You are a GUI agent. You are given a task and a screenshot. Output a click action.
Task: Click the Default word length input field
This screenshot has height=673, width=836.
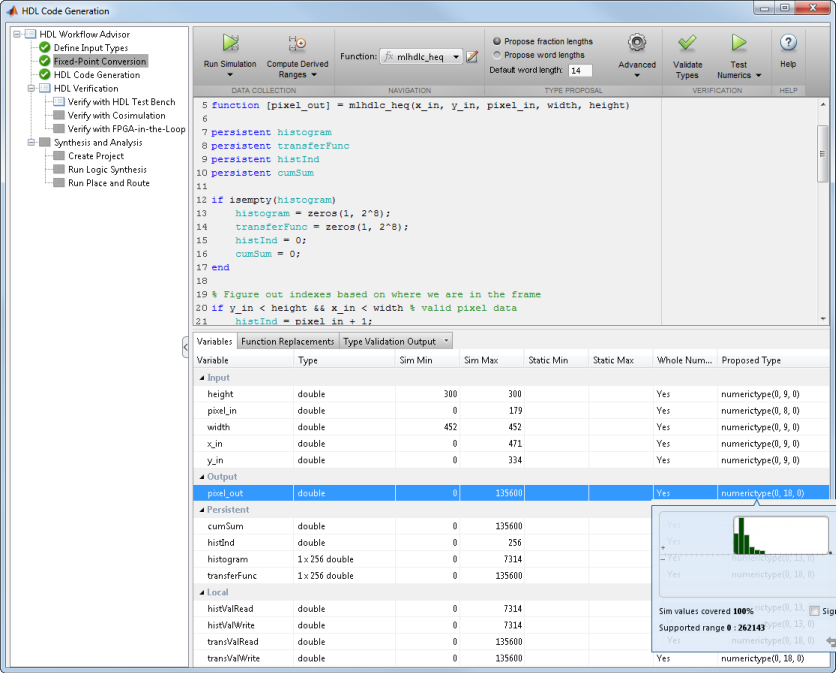[580, 71]
